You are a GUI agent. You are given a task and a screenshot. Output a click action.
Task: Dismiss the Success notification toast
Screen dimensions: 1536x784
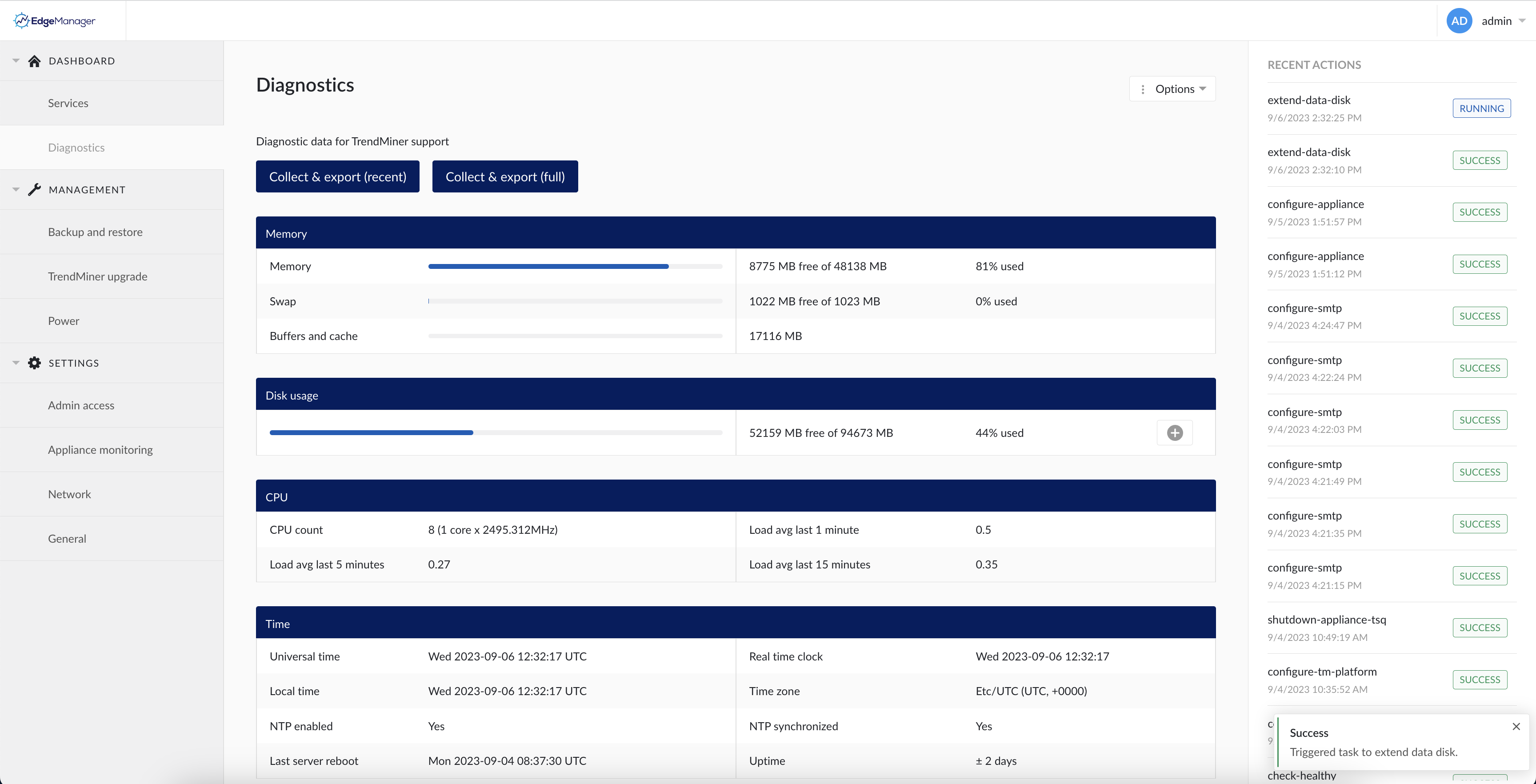(1516, 727)
